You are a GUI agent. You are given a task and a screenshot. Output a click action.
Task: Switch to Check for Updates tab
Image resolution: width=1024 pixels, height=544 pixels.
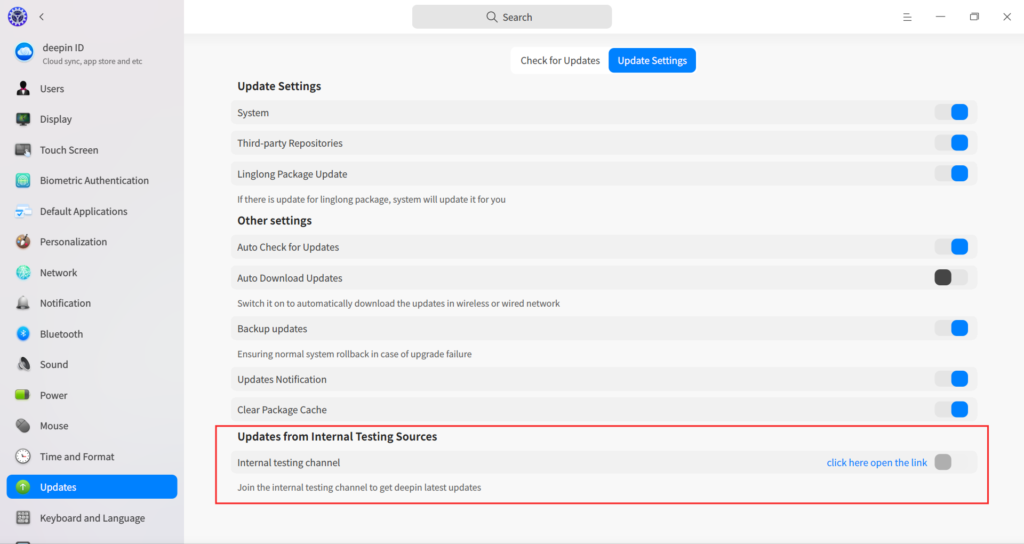tap(560, 60)
